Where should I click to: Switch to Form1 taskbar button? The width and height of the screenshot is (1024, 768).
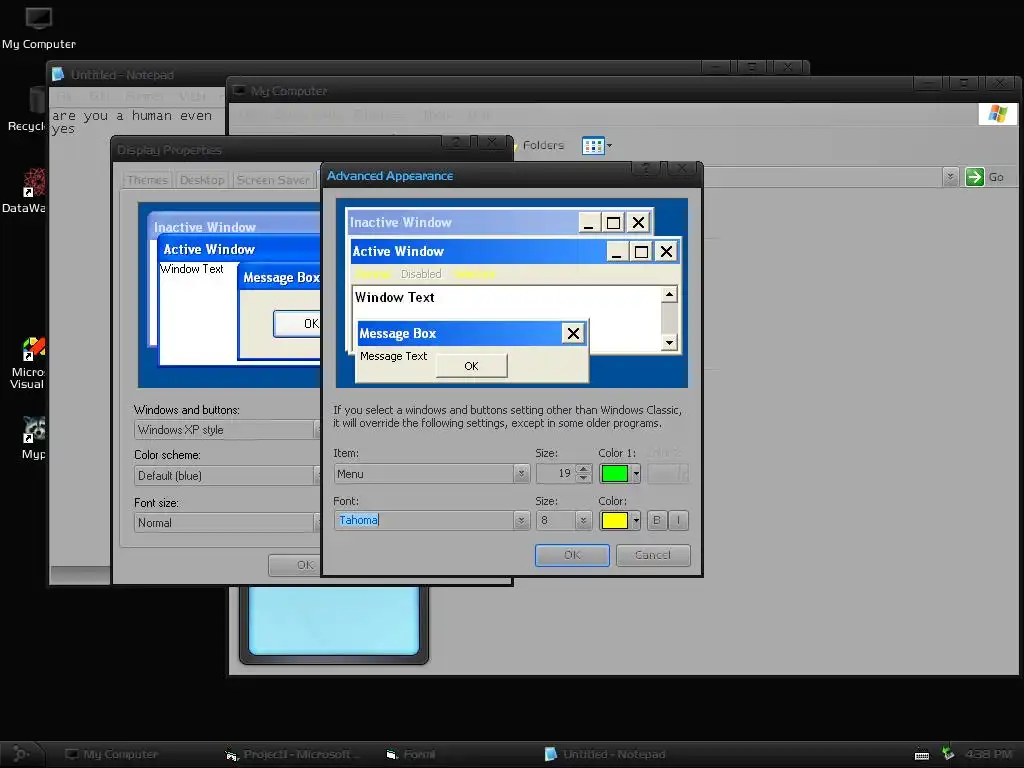[x=411, y=754]
